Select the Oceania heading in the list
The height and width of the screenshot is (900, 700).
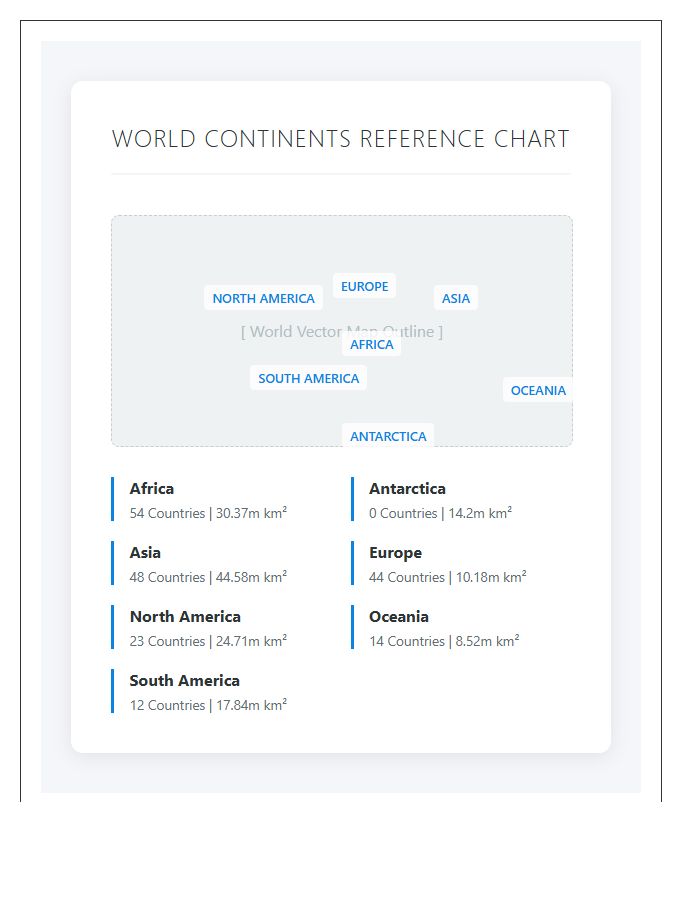[399, 616]
